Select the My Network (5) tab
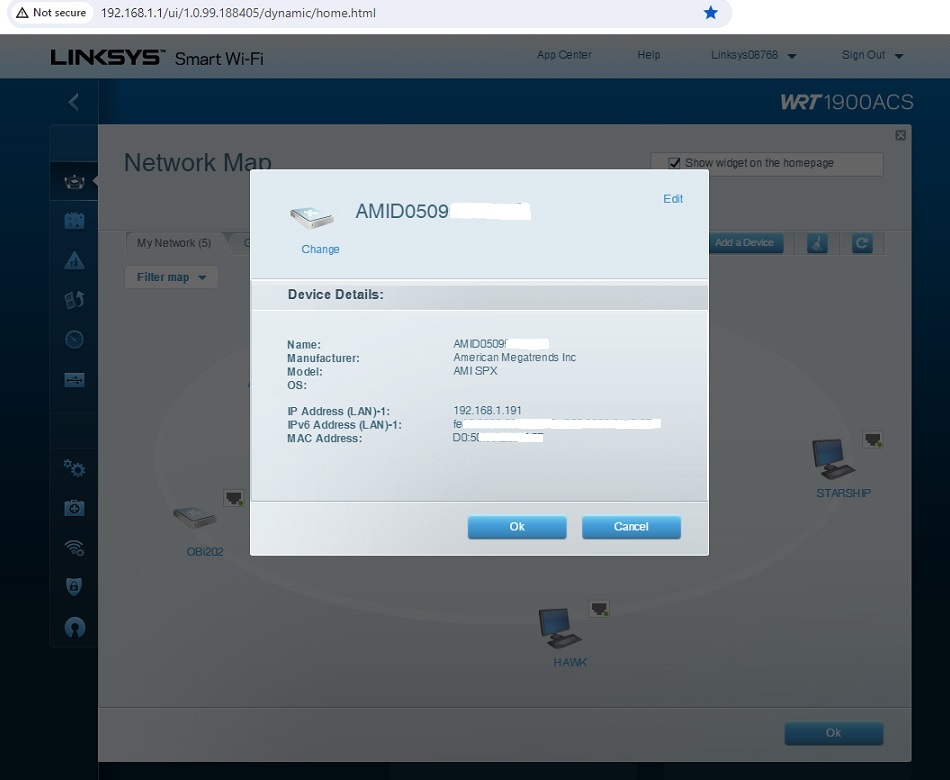 pos(174,243)
